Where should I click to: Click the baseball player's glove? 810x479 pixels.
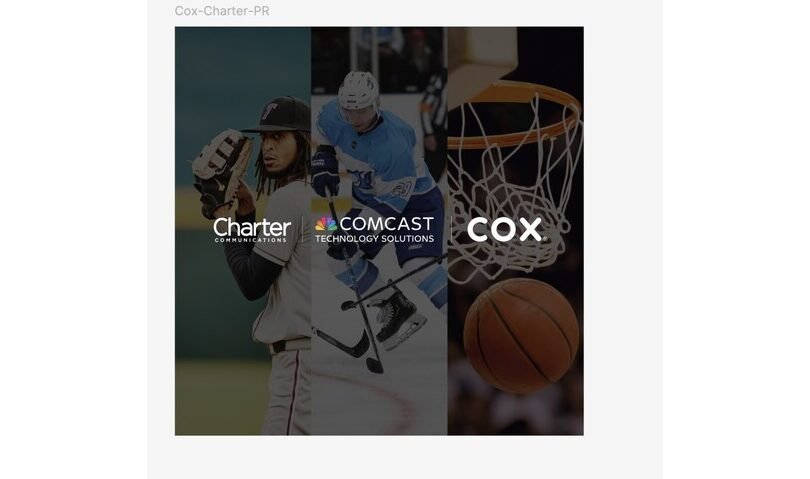pyautogui.click(x=221, y=172)
